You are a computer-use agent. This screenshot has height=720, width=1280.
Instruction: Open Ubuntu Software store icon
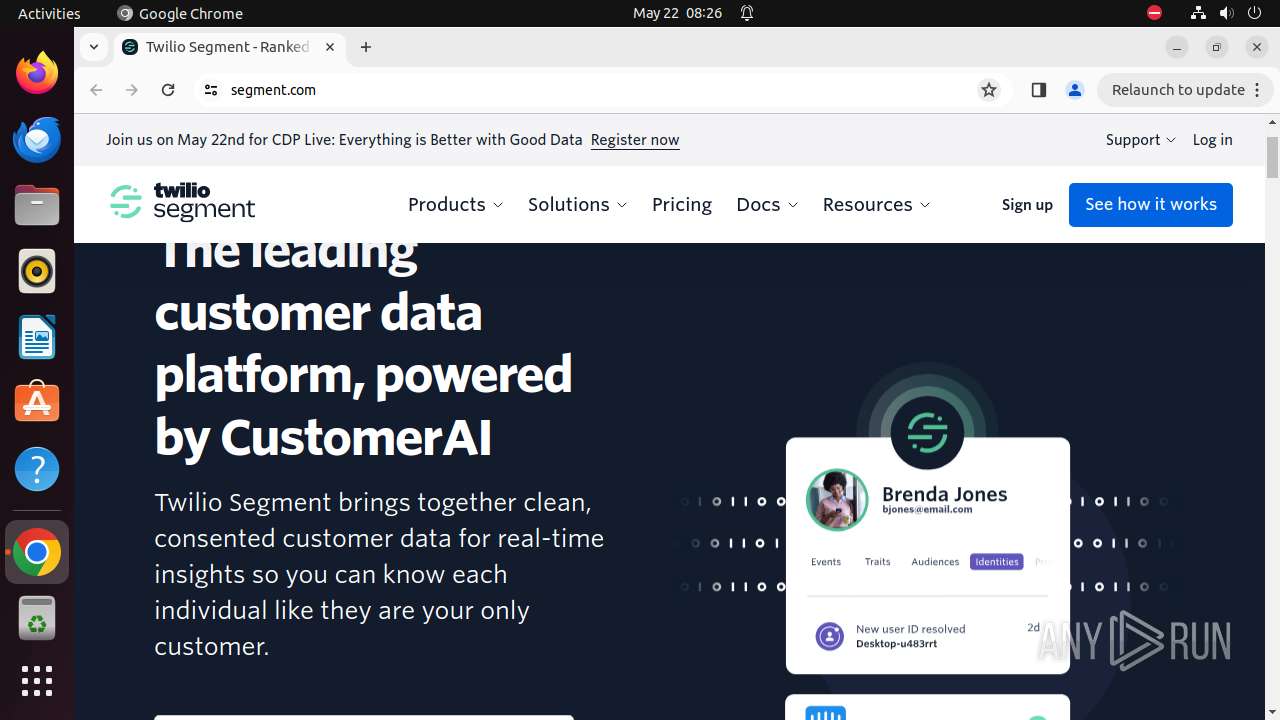coord(37,402)
